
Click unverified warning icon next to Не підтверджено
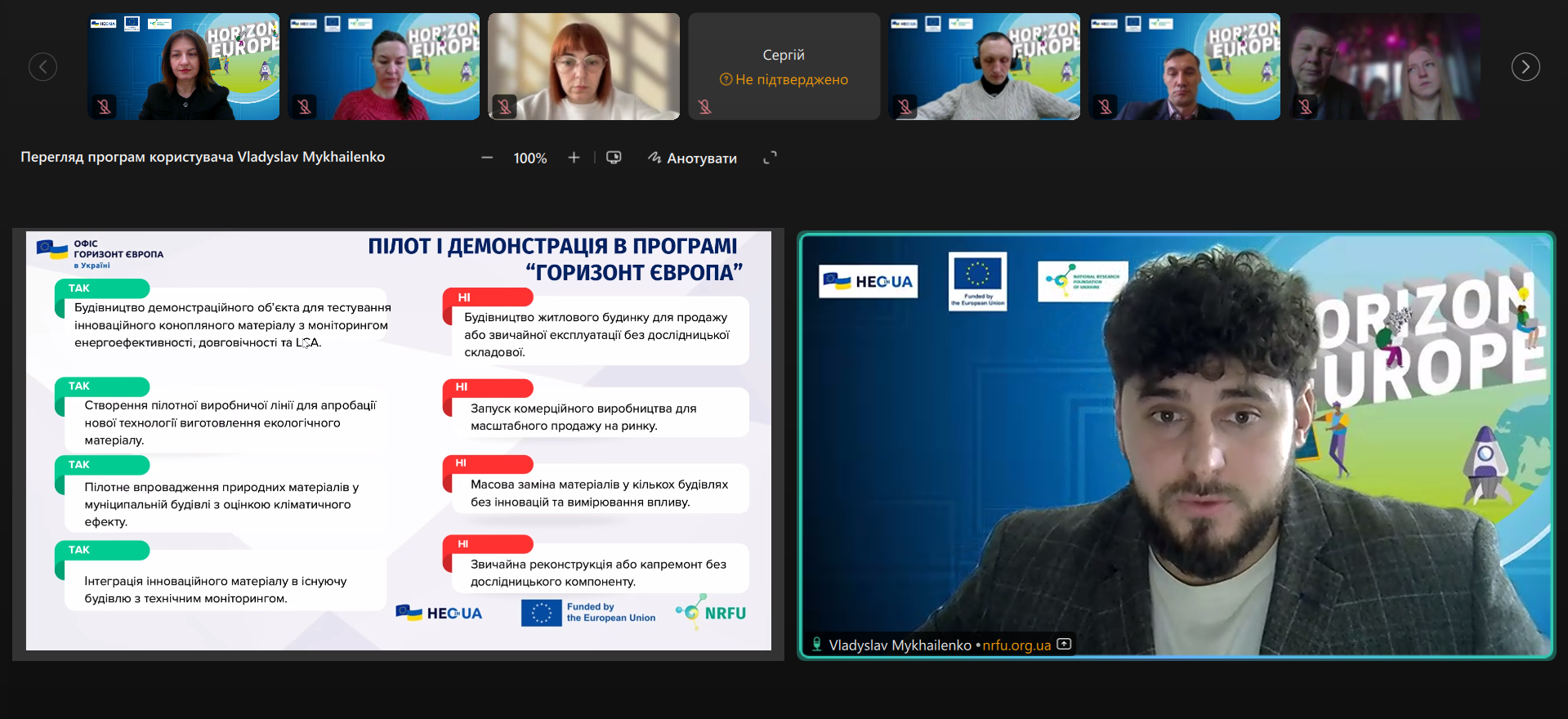pos(726,80)
